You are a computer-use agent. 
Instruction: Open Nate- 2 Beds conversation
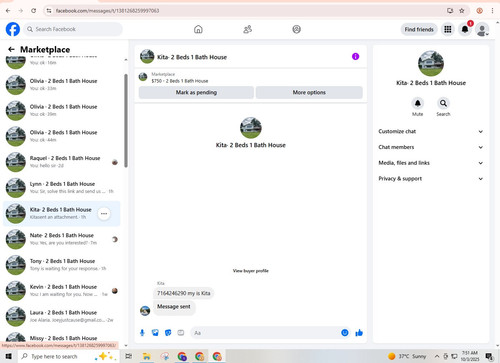[x=62, y=239]
